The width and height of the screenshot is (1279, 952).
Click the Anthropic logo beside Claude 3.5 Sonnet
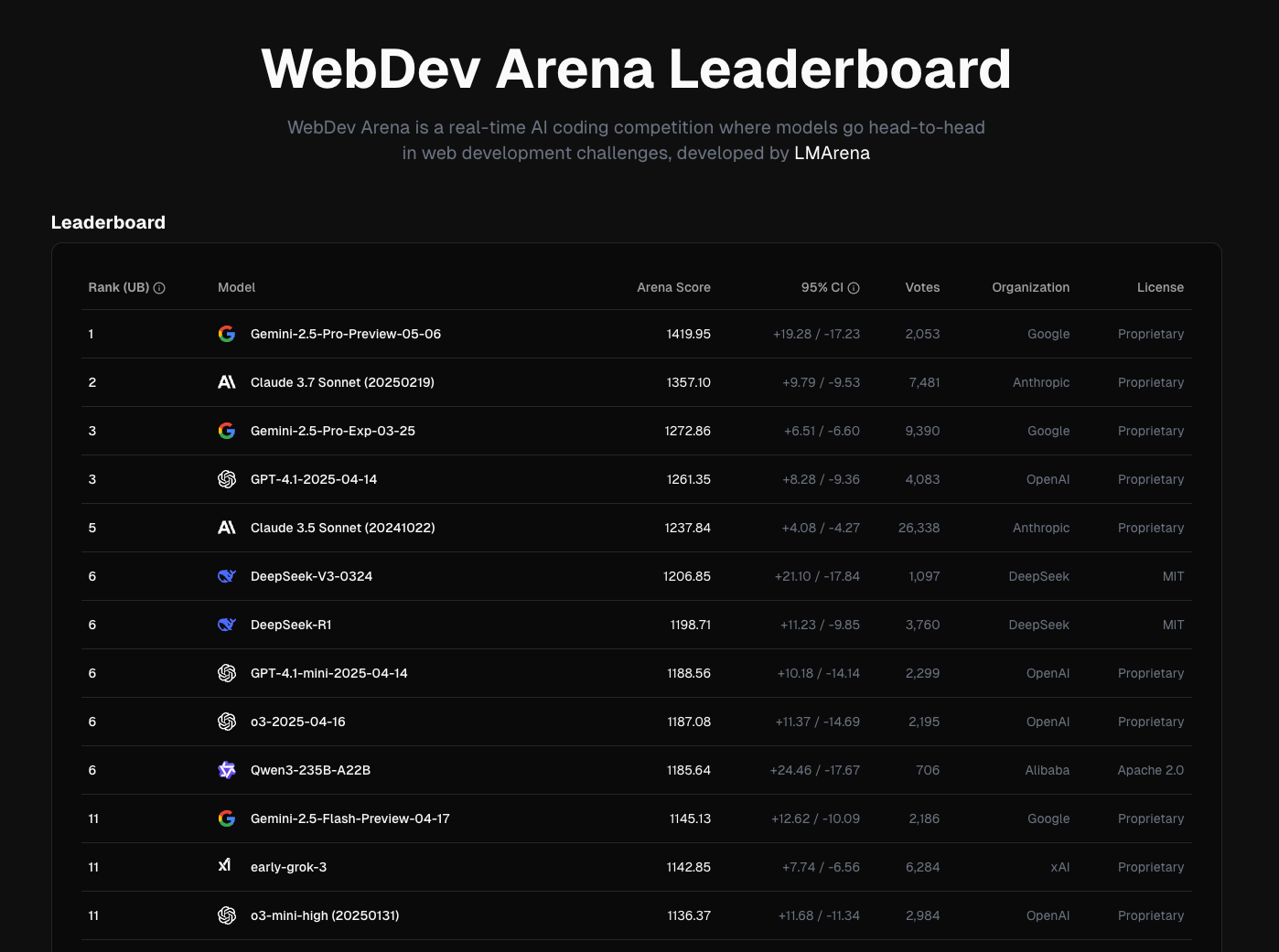click(x=227, y=528)
